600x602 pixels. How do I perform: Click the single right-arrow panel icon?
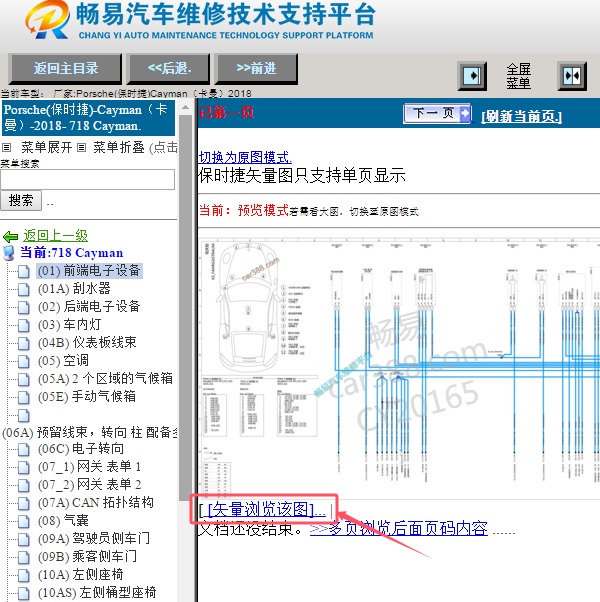[472, 76]
